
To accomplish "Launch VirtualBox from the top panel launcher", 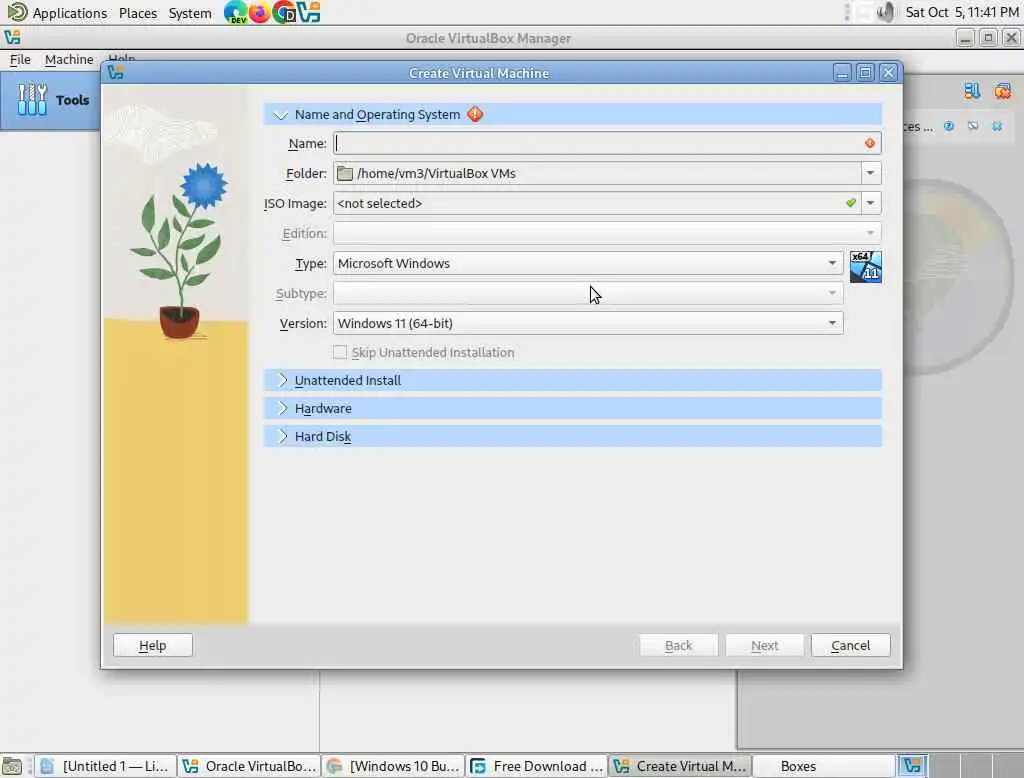I will (308, 12).
